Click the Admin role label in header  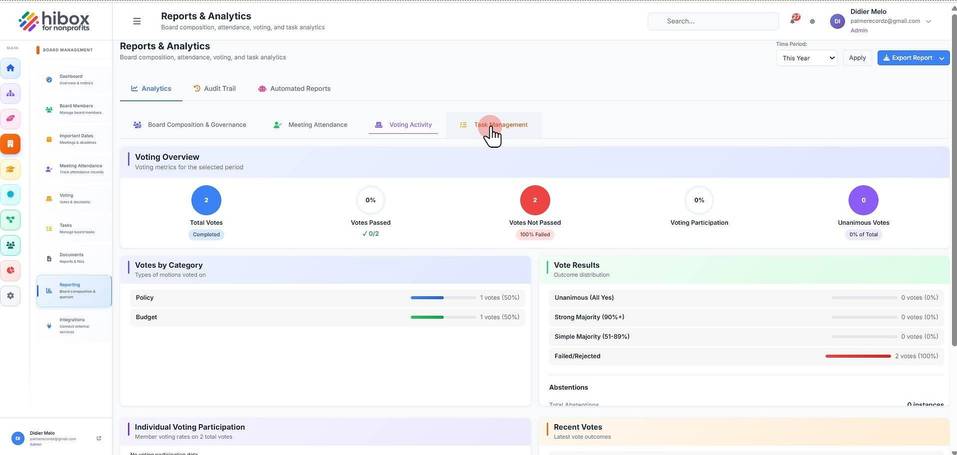[859, 31]
